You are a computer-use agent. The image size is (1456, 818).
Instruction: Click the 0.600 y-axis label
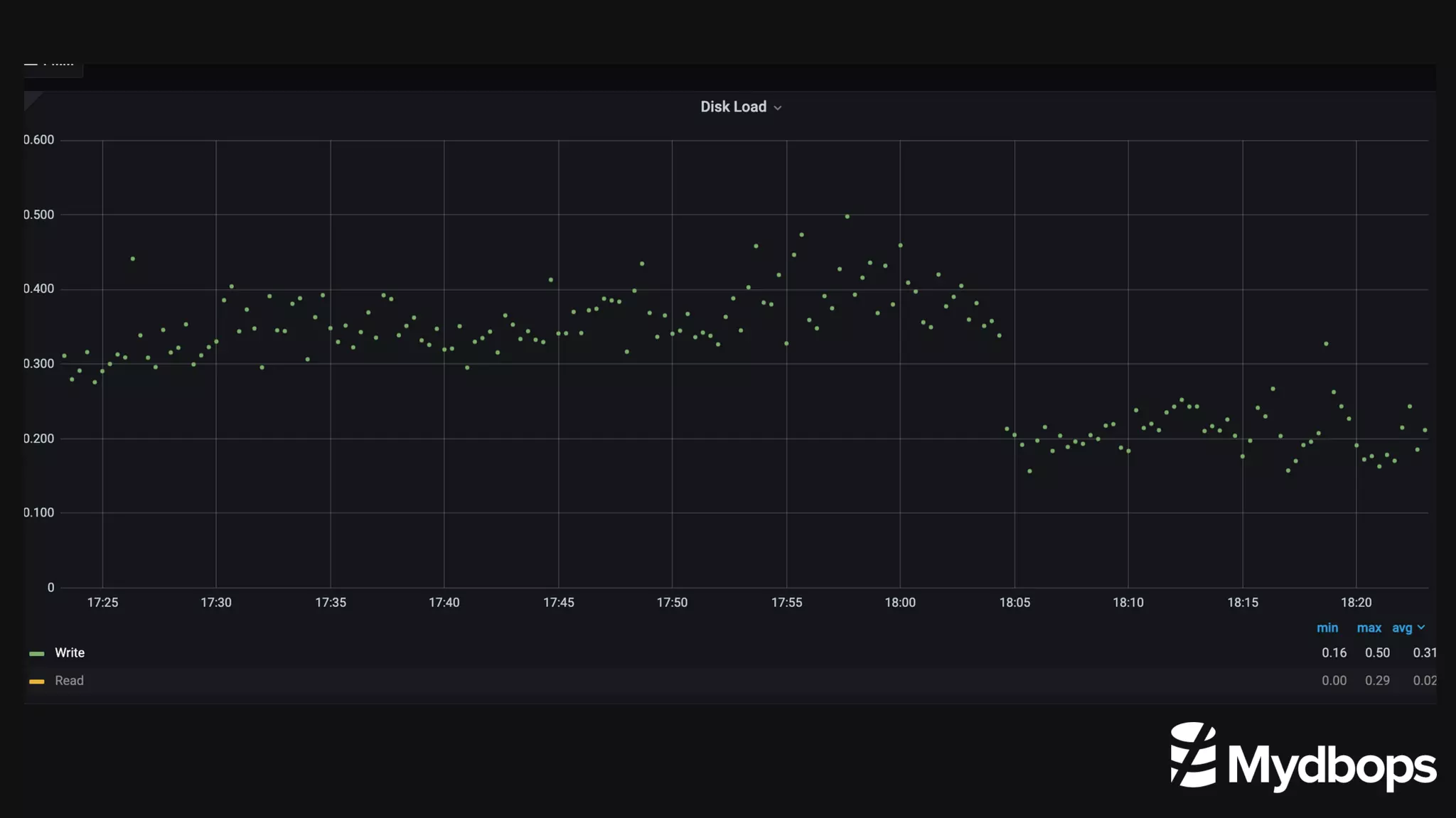(39, 139)
